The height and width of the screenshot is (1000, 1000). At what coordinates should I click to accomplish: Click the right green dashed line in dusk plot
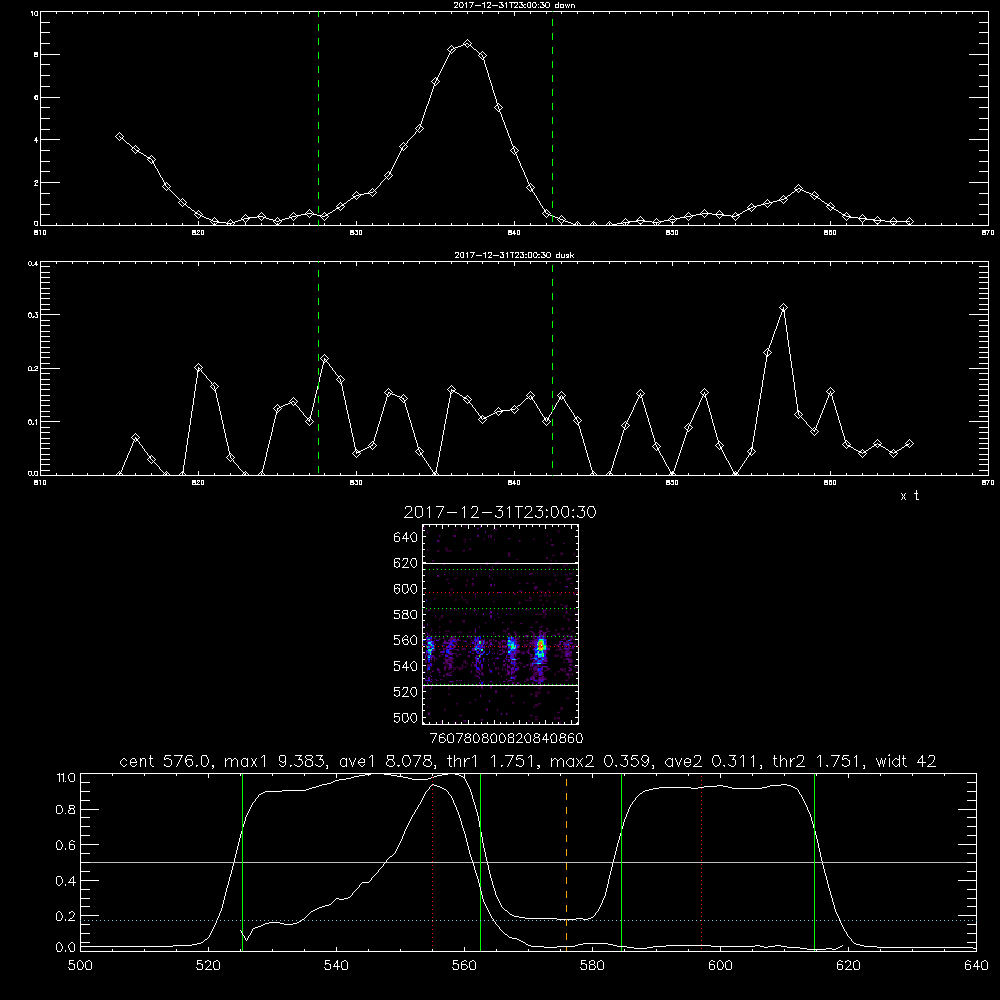(x=552, y=369)
